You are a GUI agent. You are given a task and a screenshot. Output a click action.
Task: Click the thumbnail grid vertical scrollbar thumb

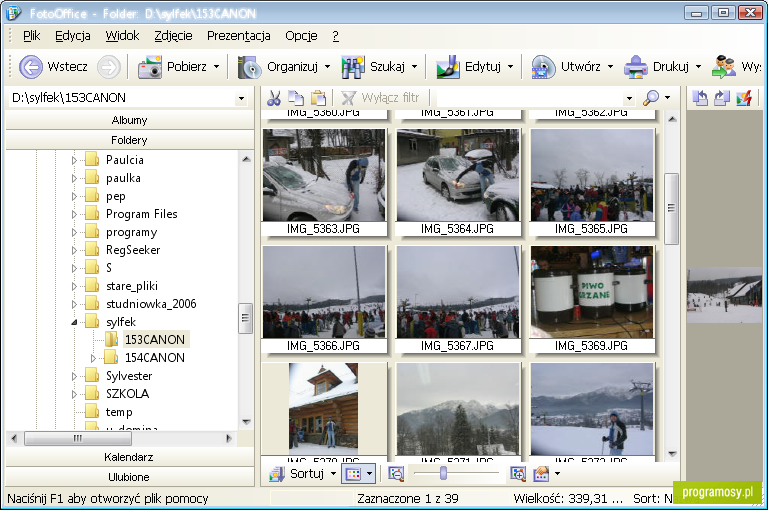(672, 208)
